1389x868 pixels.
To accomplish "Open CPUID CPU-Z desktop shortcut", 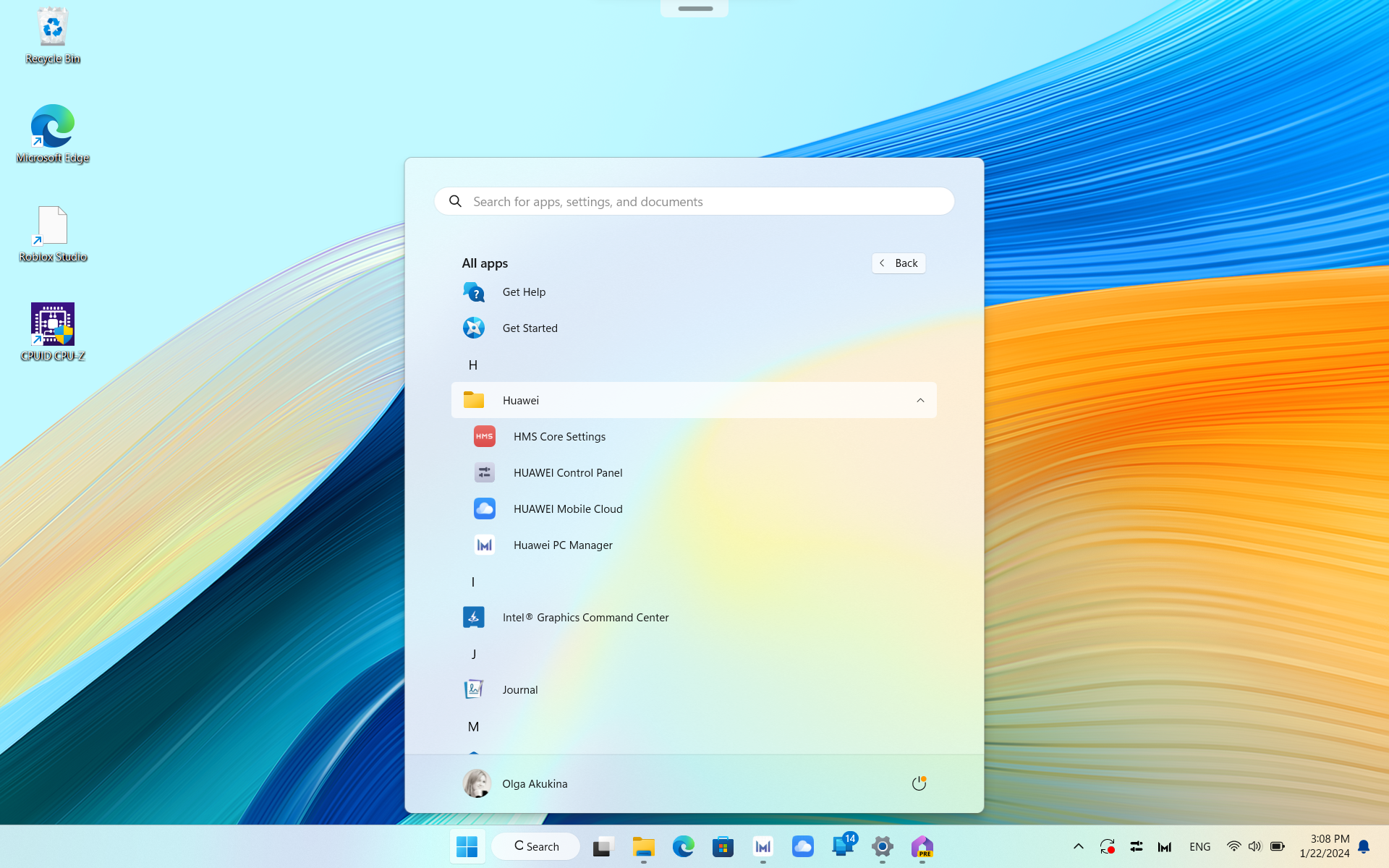I will (x=53, y=332).
